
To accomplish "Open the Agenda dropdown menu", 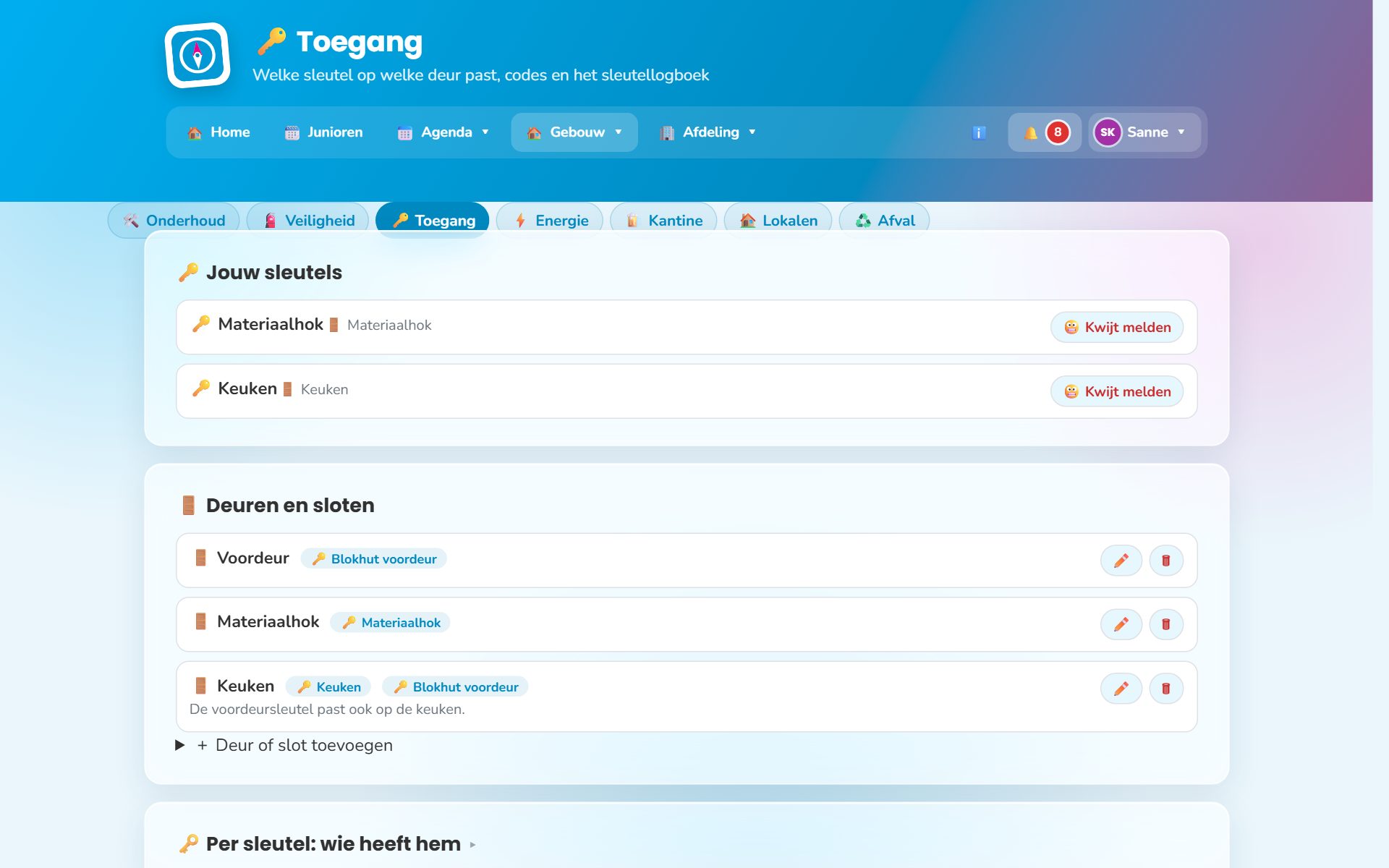I will pos(443,132).
